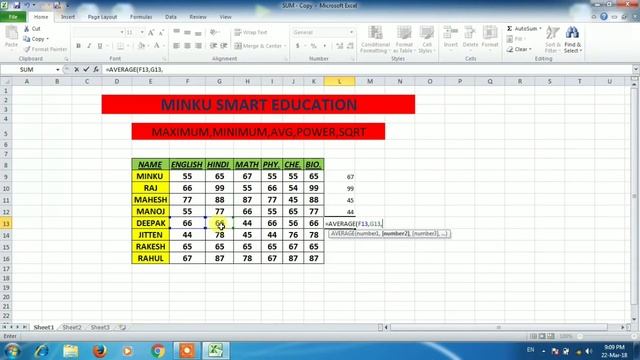Expand the formula bar
The image size is (640, 360).
(x=636, y=70)
